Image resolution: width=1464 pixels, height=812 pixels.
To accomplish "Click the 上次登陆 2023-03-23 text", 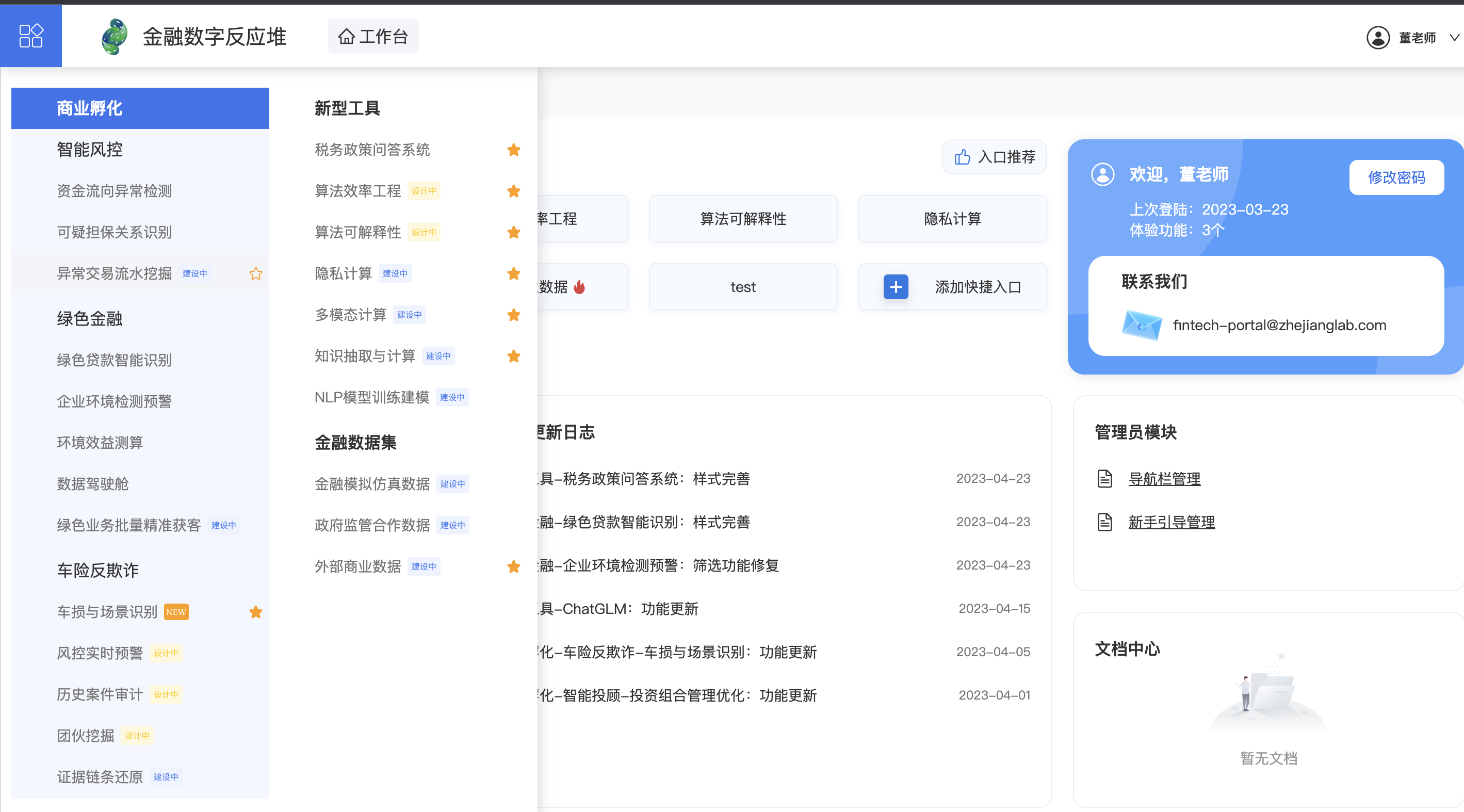I will pos(1209,209).
